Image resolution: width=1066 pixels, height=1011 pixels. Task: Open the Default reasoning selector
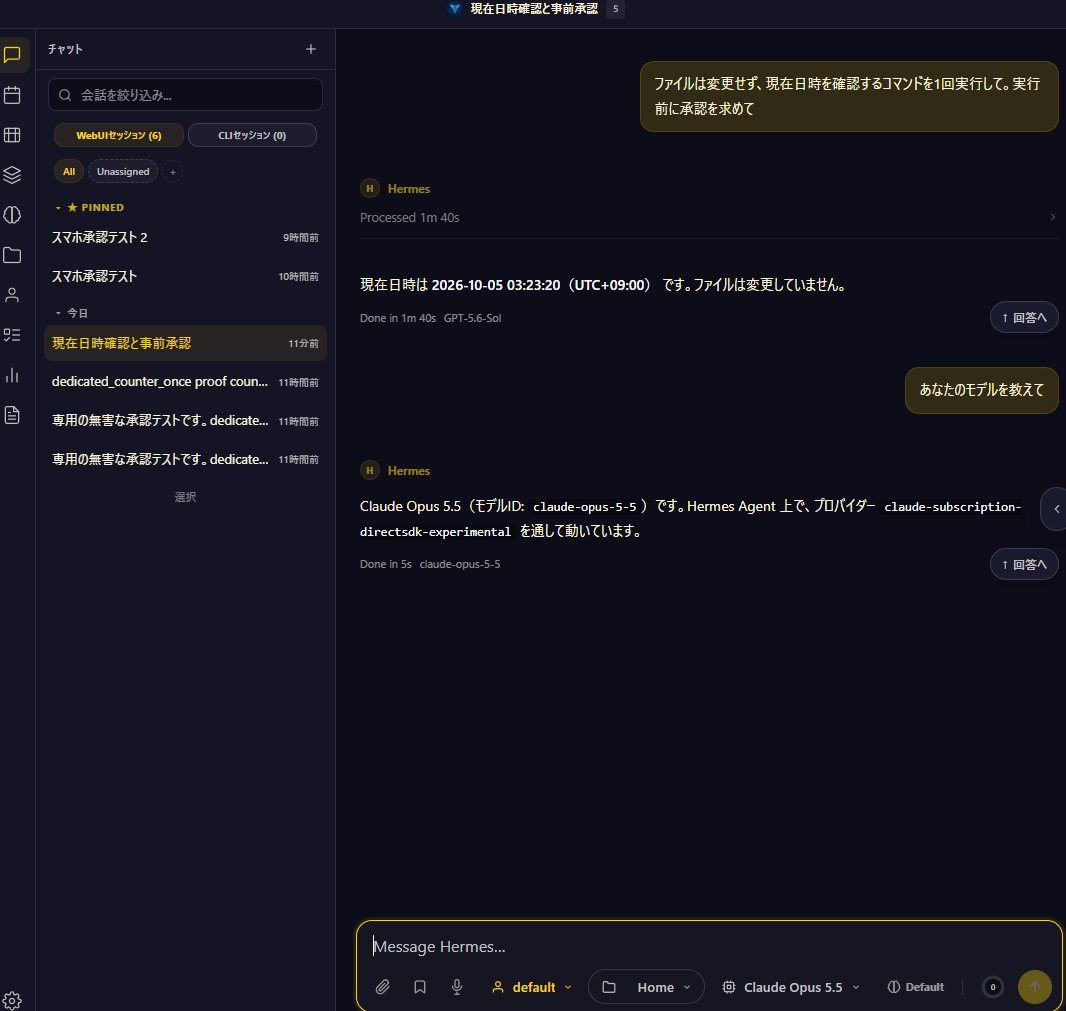pos(916,987)
